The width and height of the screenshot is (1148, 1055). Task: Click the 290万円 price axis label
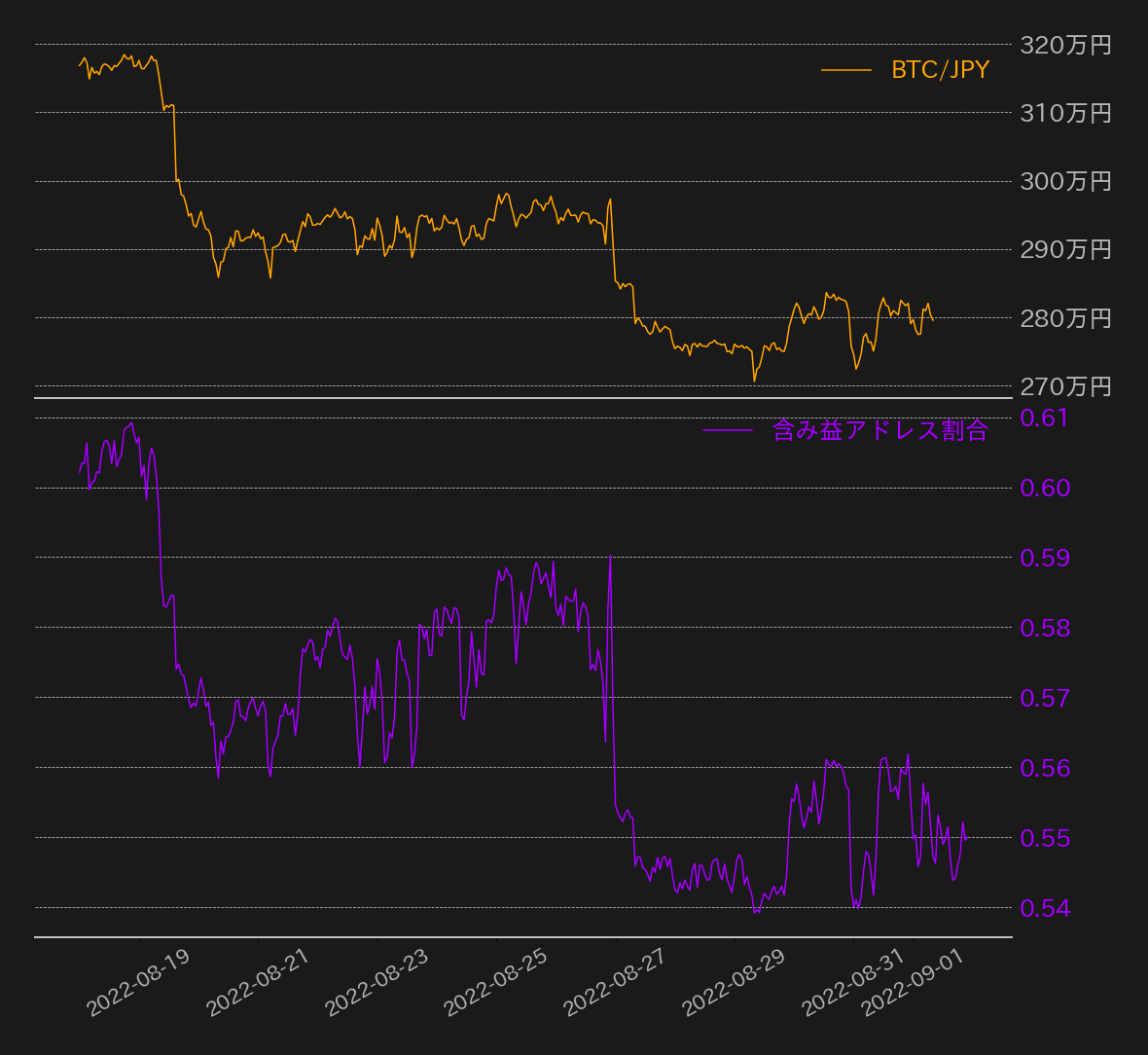1065,250
